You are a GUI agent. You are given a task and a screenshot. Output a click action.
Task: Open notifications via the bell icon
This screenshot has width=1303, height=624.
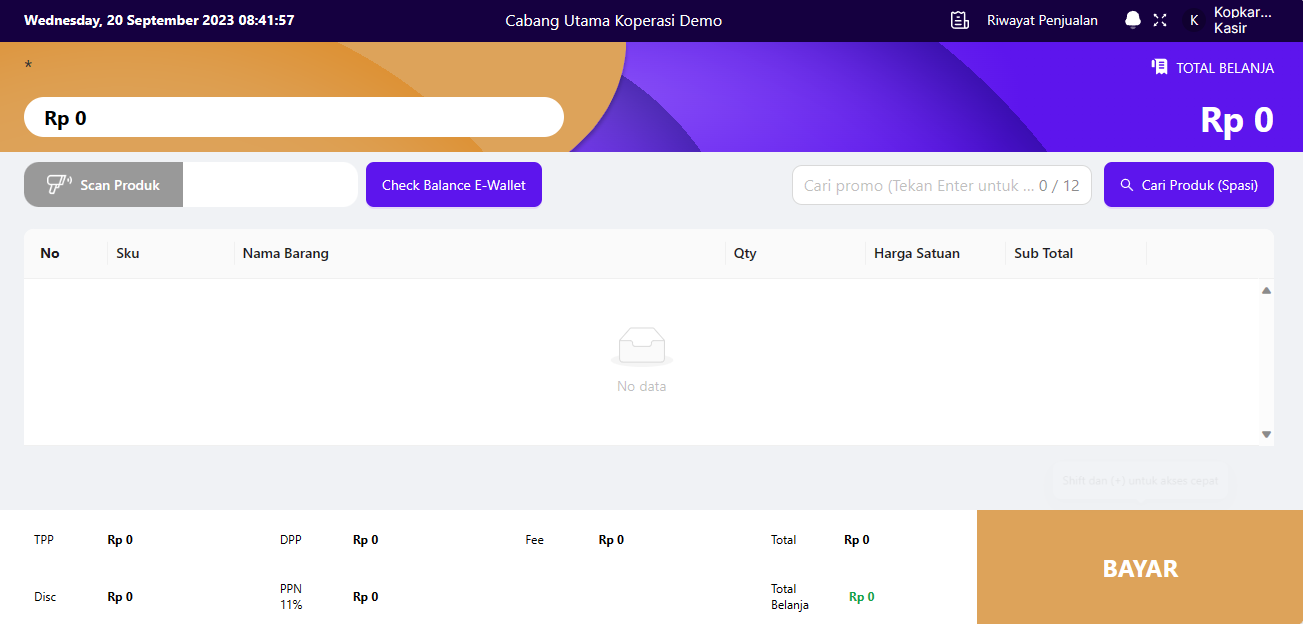click(x=1132, y=20)
